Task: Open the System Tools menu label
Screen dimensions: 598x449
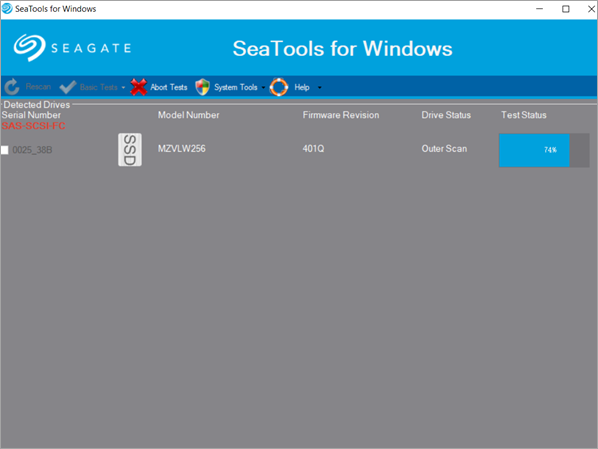Action: coord(236,87)
